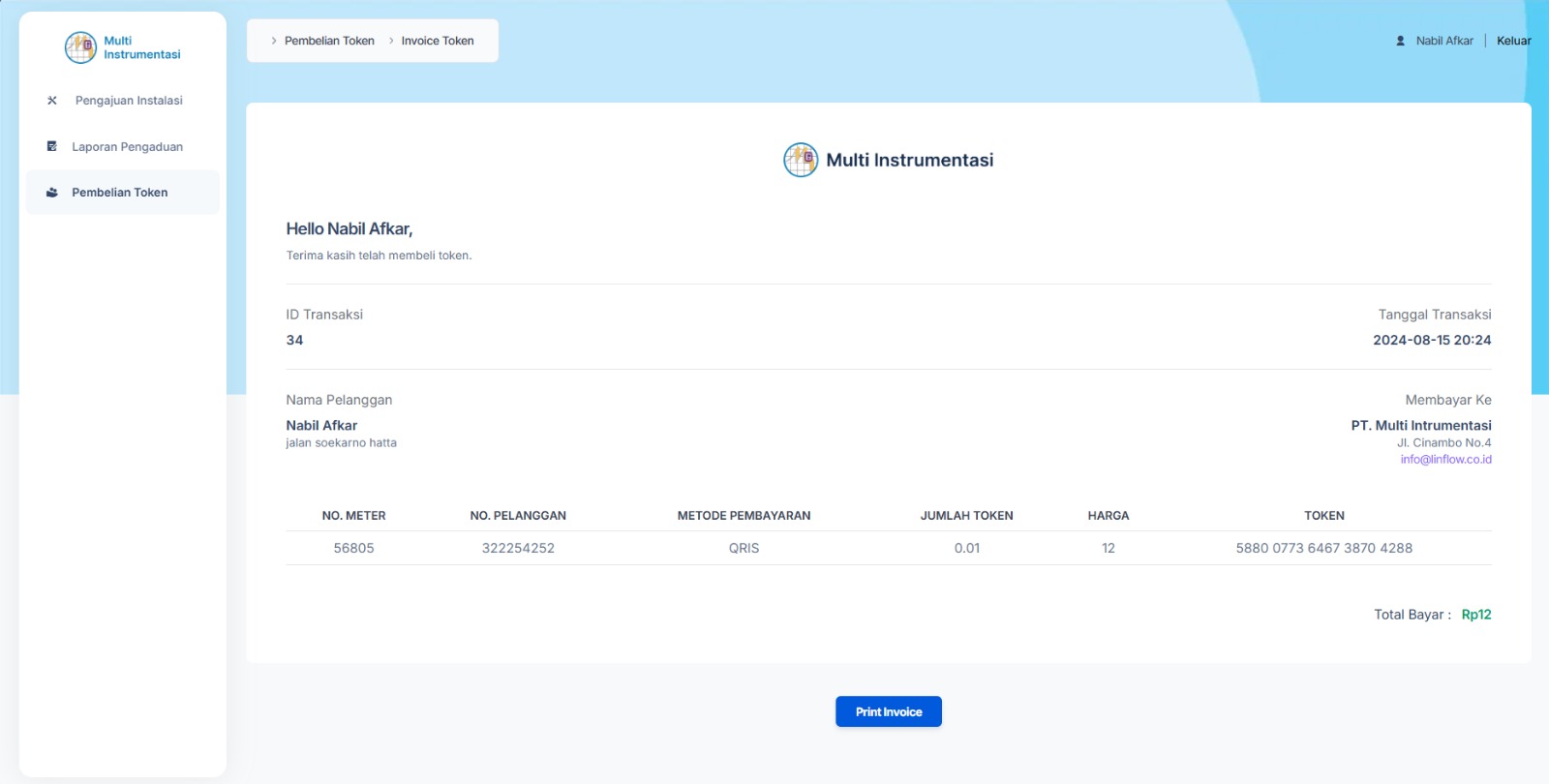Click the user profile icon in header
Screen dimensions: 1549x784
(x=1400, y=41)
